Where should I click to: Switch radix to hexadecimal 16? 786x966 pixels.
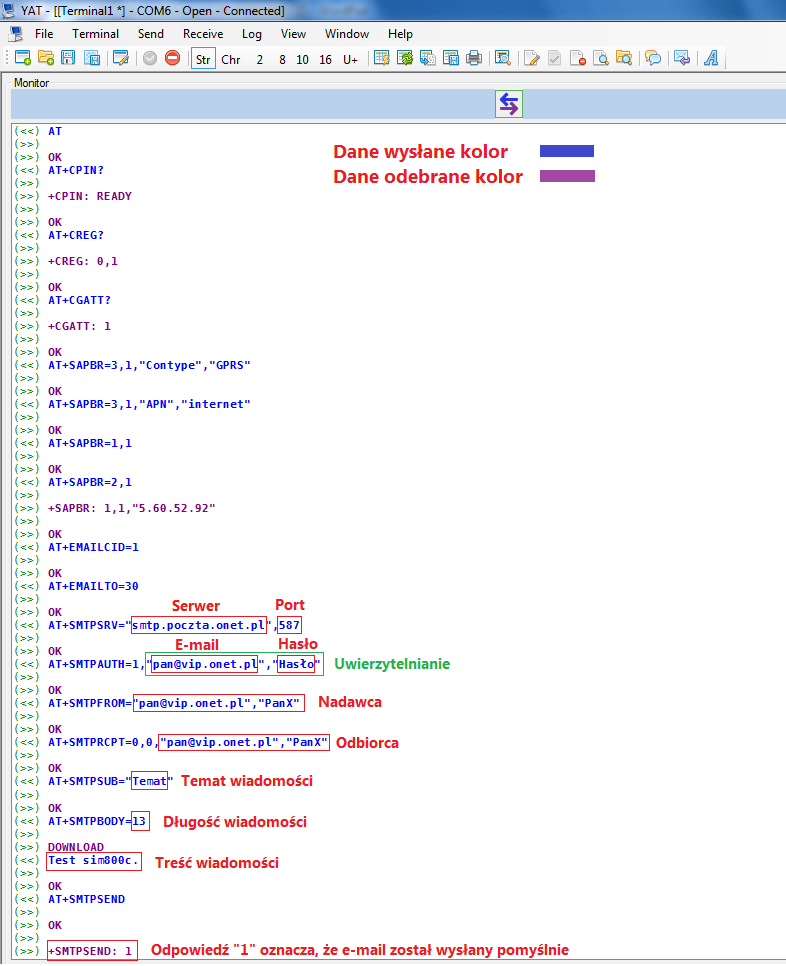325,59
